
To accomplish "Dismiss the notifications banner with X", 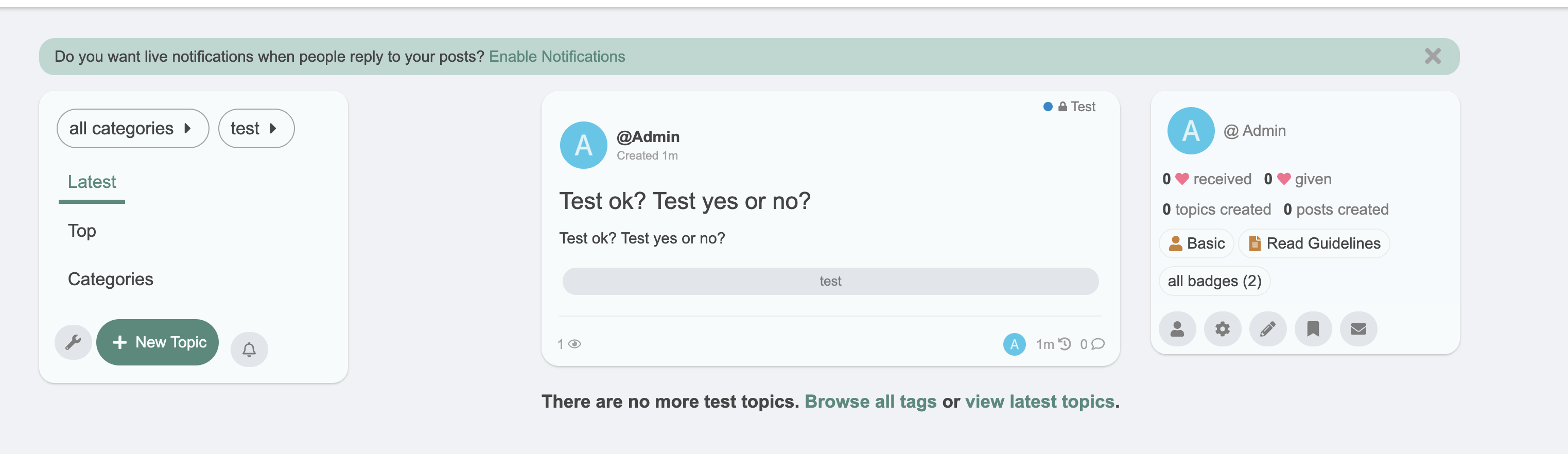I will [1432, 57].
